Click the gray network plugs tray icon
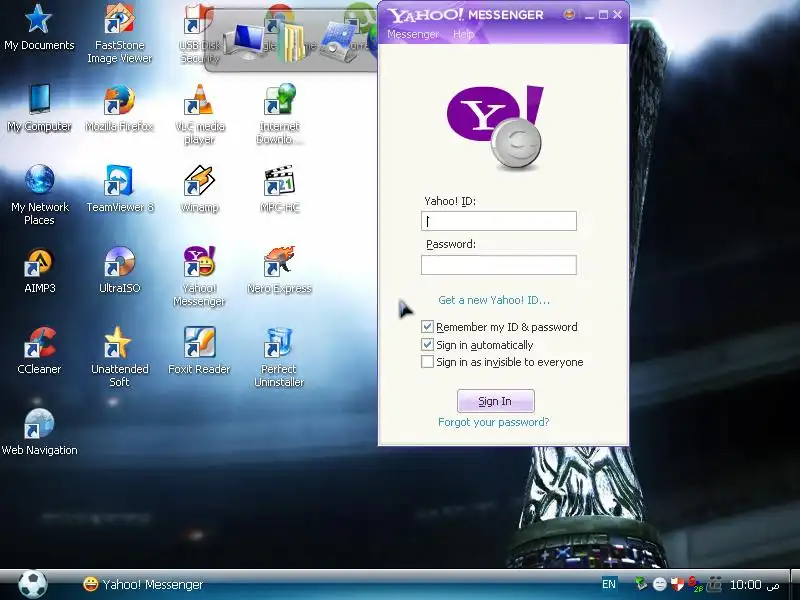Screen dimensions: 800x600 coord(714,584)
